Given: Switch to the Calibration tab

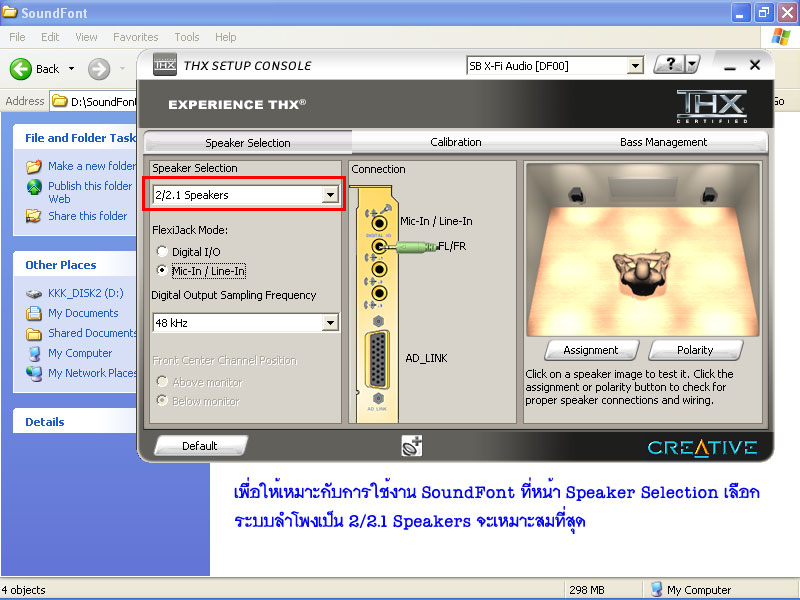Looking at the screenshot, I should pos(456,142).
